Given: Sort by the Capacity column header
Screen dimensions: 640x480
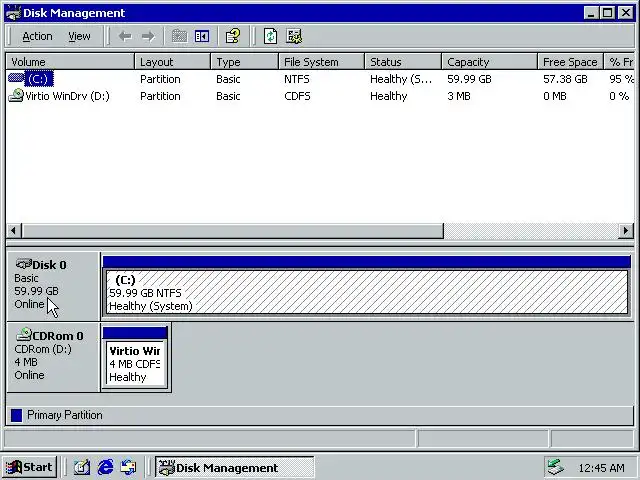Looking at the screenshot, I should point(489,62).
